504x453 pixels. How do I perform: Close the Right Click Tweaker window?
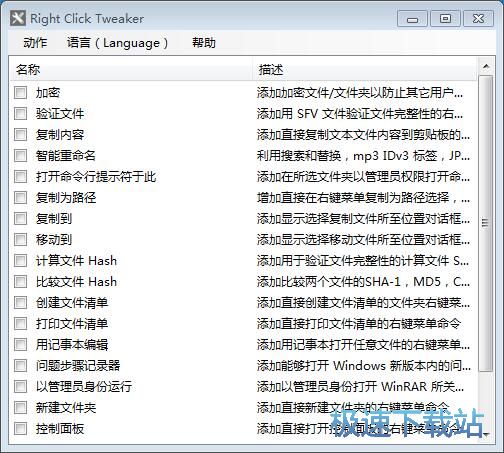(478, 19)
